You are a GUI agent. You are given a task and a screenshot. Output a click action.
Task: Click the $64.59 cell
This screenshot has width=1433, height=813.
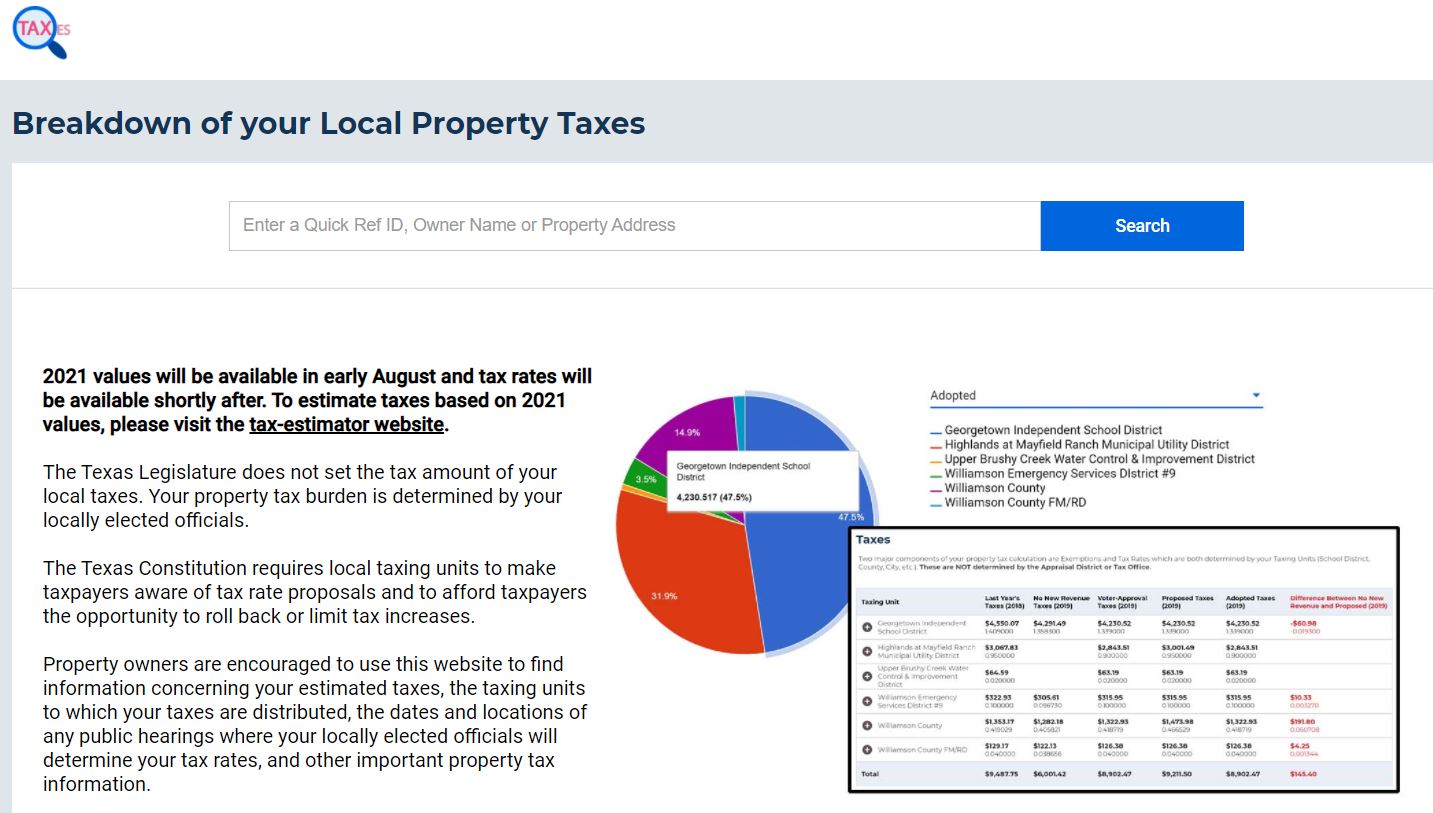(x=997, y=673)
